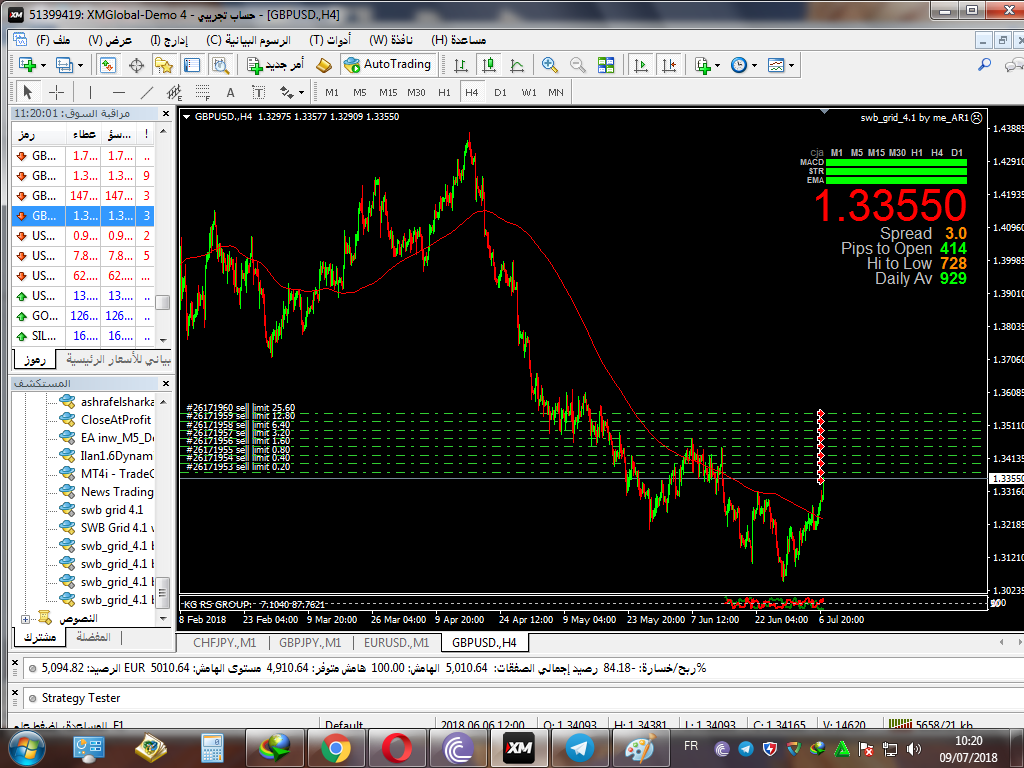Select the Equidistant Channel tool
The width and height of the screenshot is (1024, 768).
pos(174,92)
